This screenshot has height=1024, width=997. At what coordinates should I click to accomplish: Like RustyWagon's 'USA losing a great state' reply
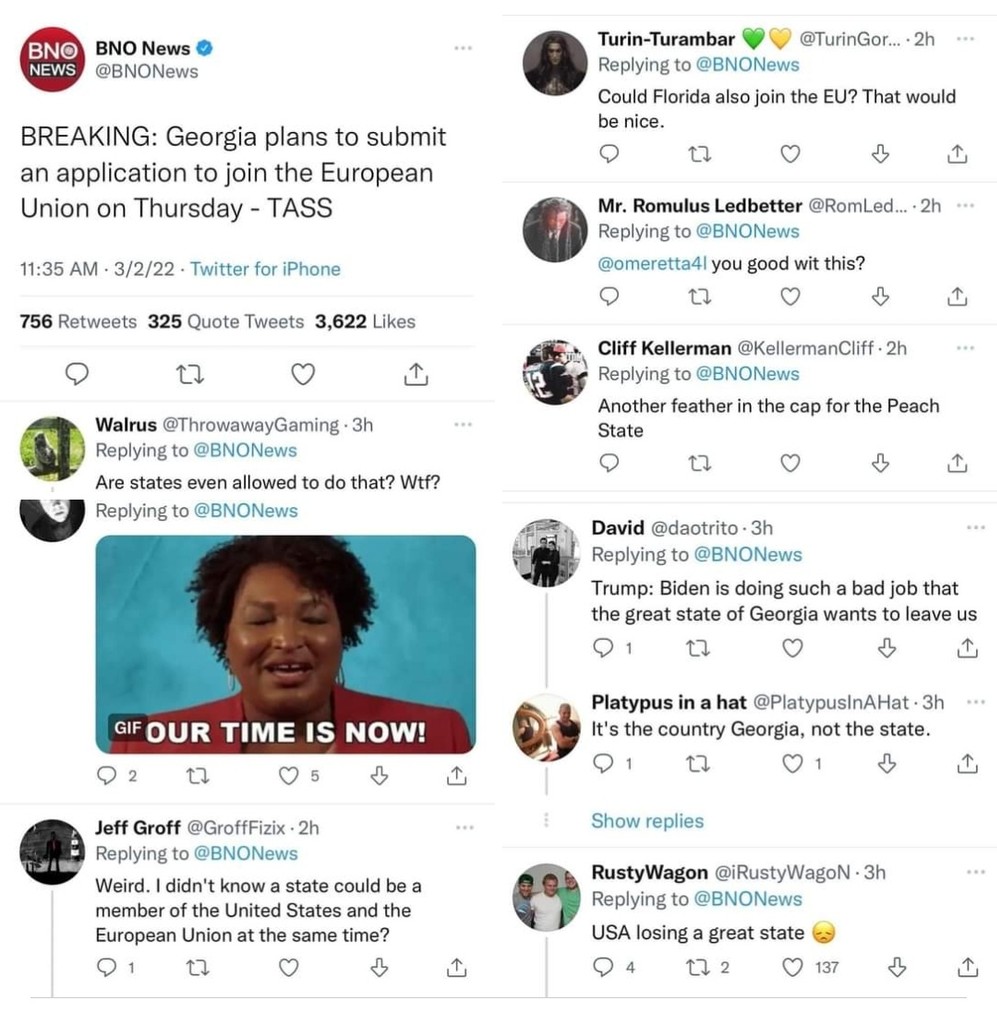[x=792, y=967]
